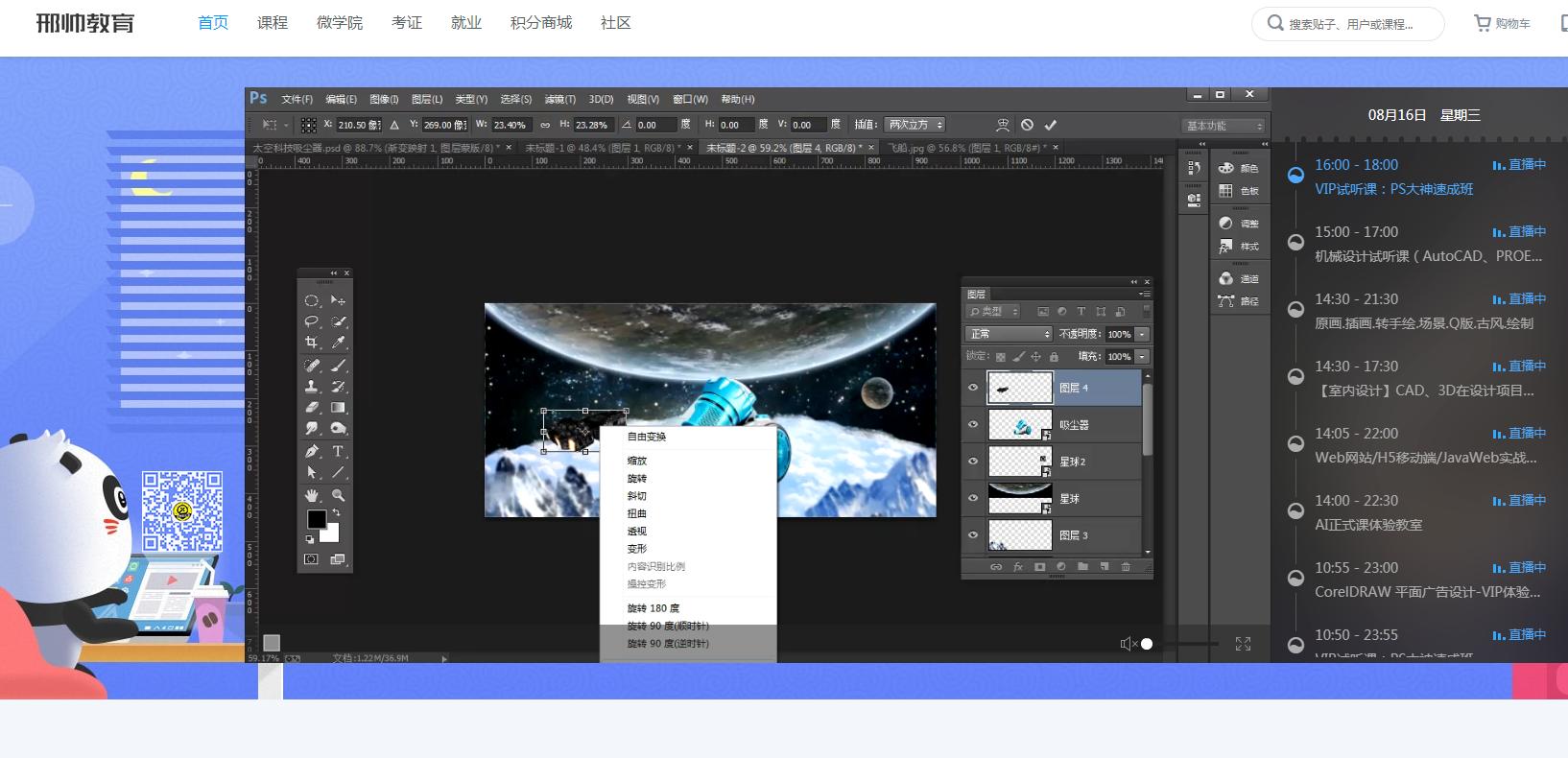Click the delete layer trash icon
Screen dimensions: 1568x758
pyautogui.click(x=1126, y=567)
